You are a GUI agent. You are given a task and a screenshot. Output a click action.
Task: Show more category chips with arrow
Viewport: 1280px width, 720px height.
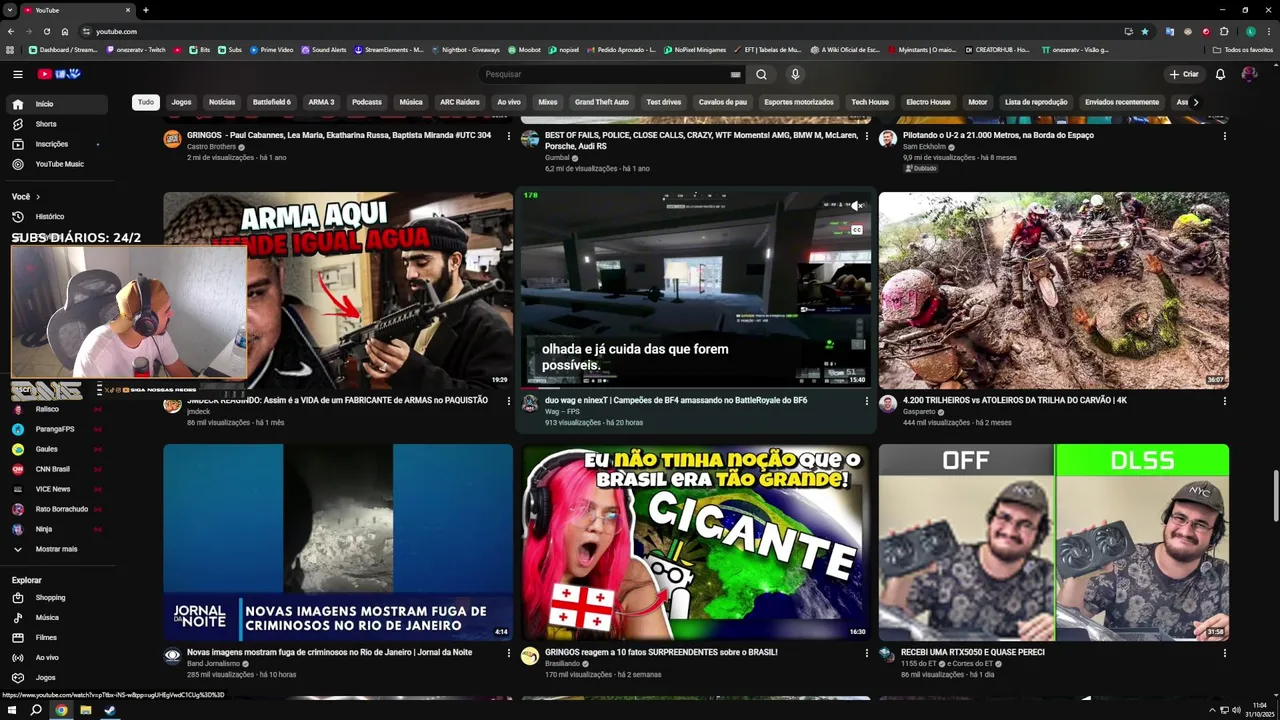(x=1195, y=102)
